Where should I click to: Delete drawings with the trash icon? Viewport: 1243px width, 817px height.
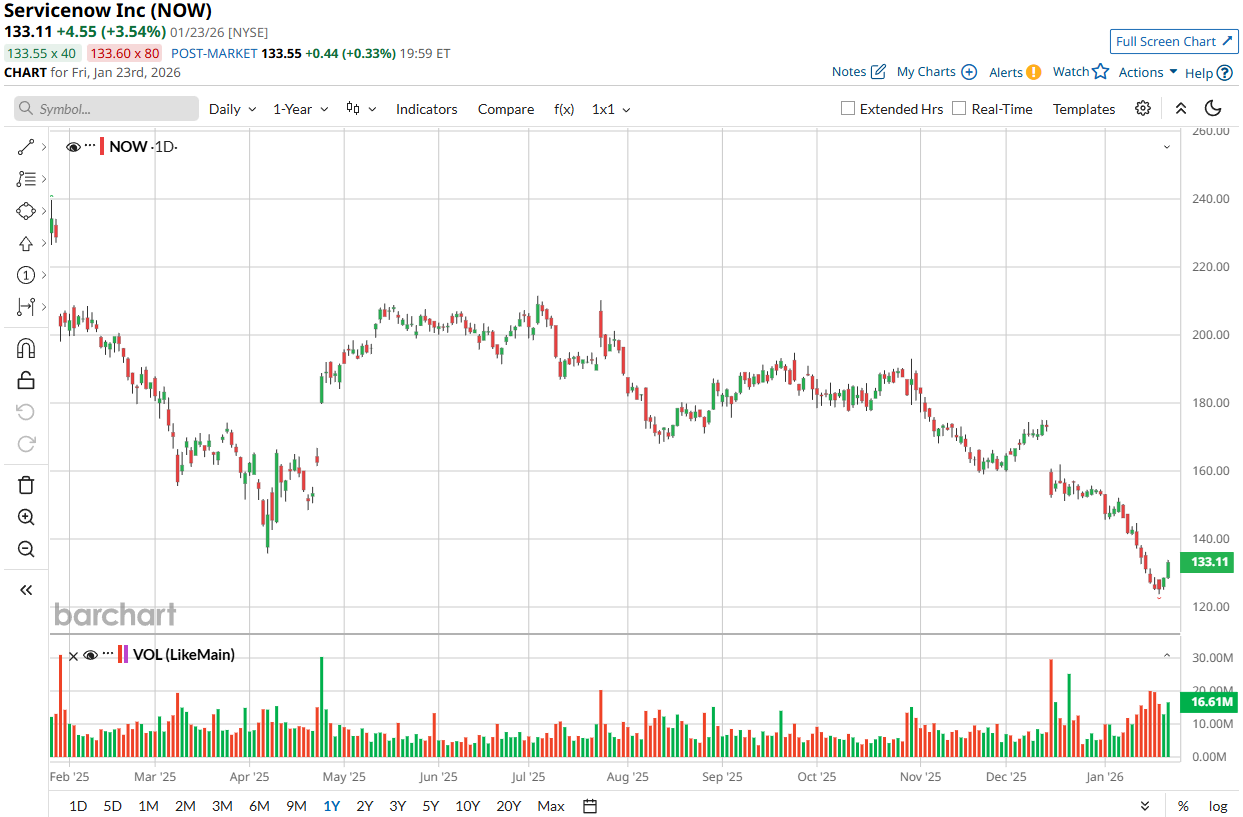pos(26,485)
